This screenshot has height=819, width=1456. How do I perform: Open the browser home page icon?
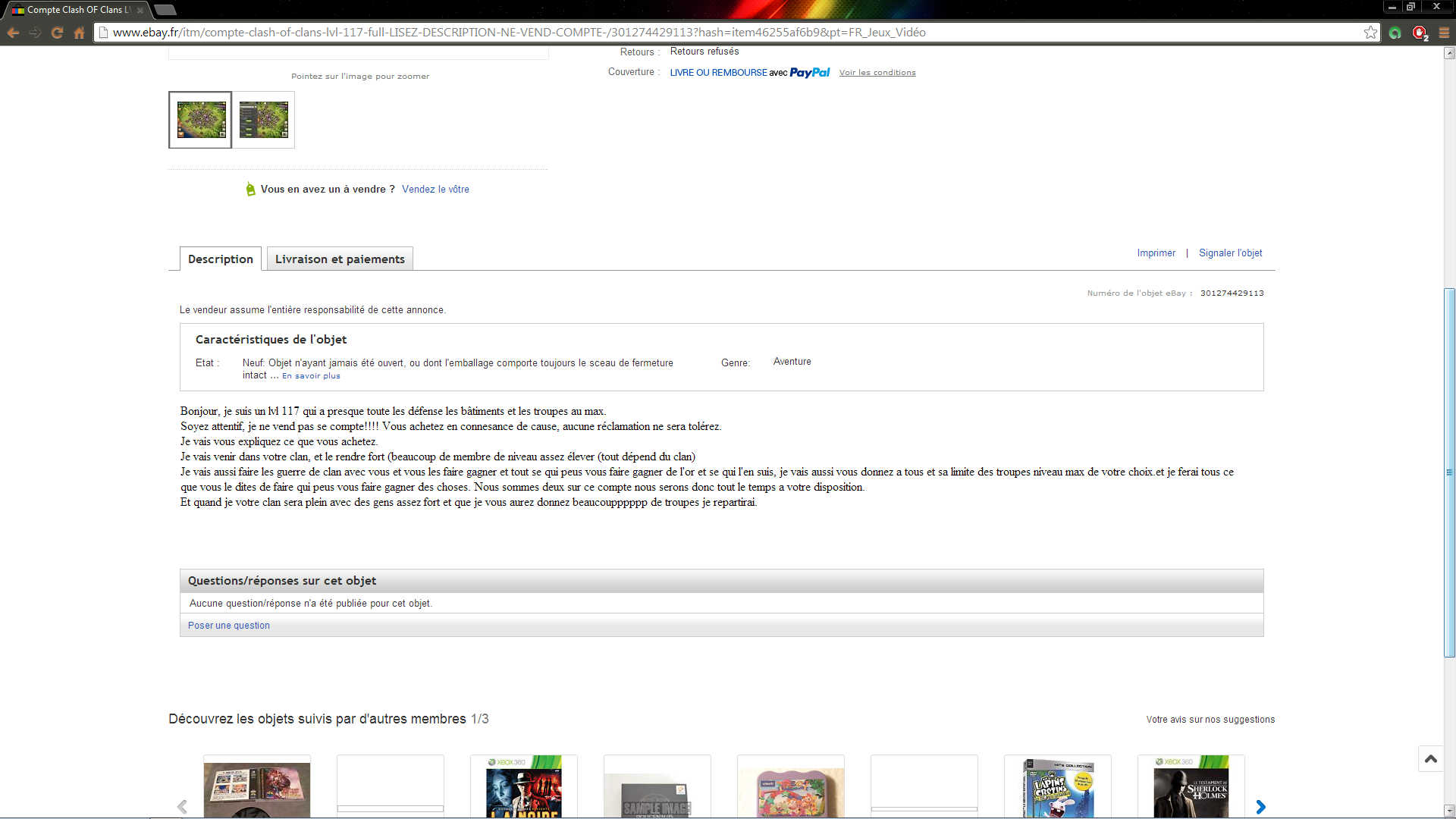click(79, 32)
